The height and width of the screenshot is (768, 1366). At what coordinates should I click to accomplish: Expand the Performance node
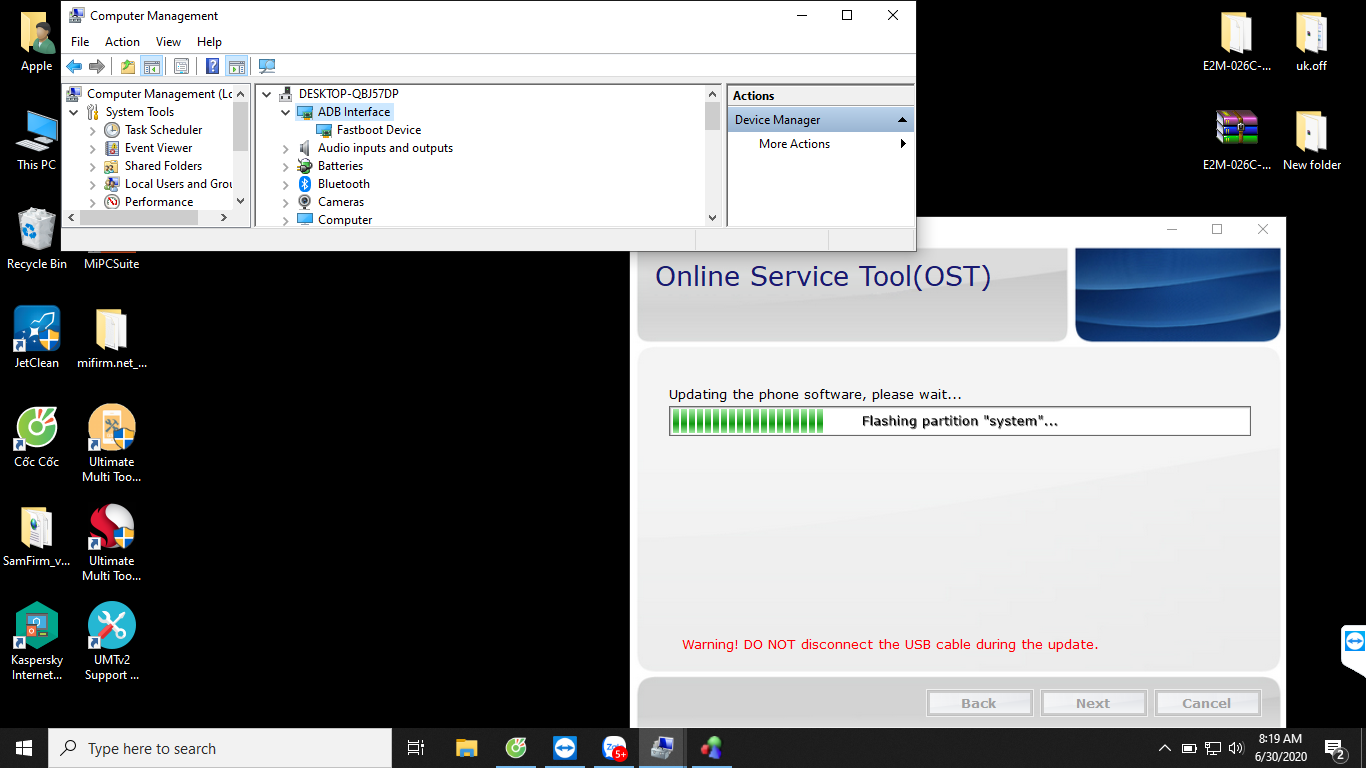(x=93, y=202)
